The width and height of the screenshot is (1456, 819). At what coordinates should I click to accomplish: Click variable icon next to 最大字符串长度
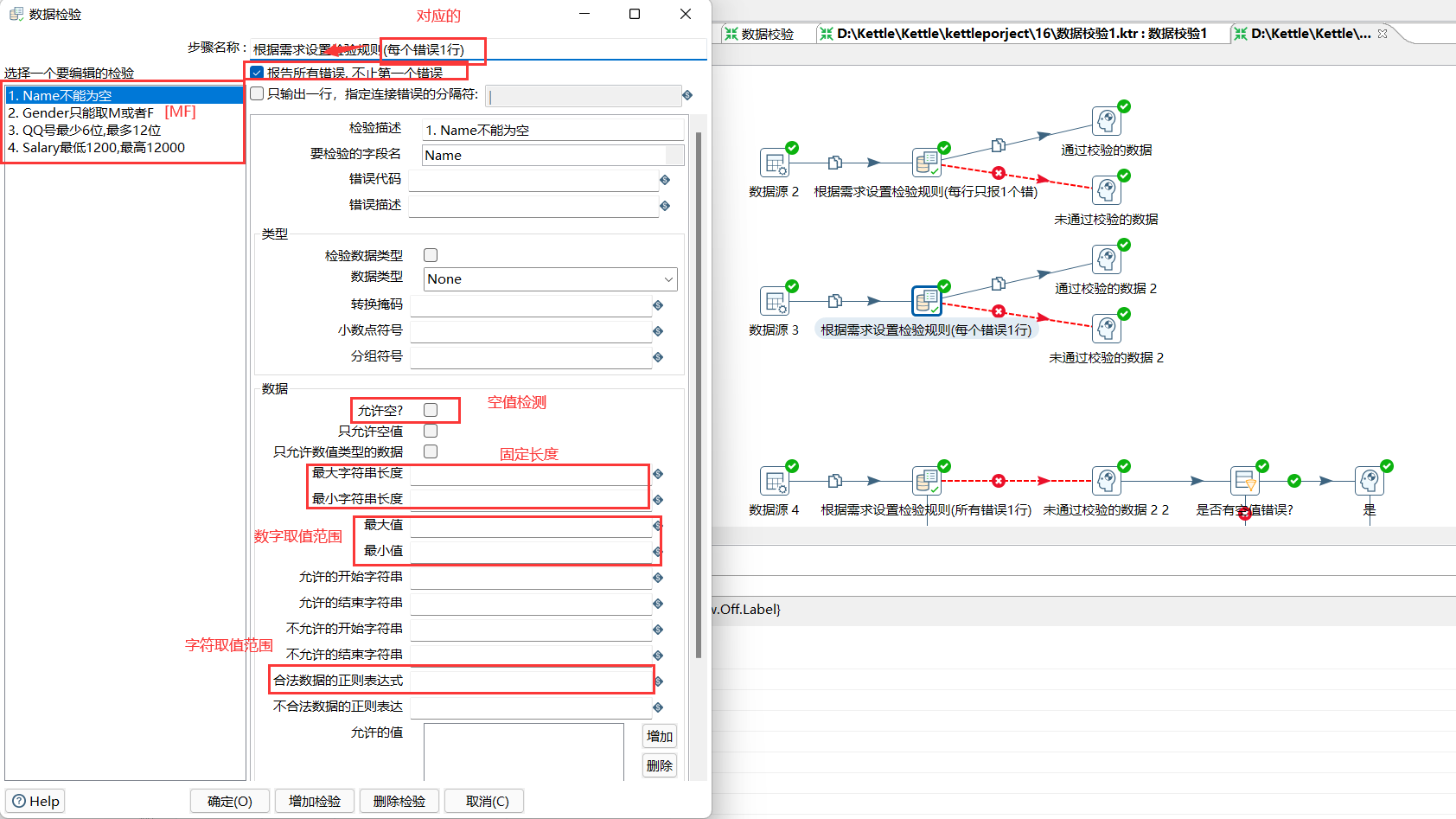pos(658,474)
